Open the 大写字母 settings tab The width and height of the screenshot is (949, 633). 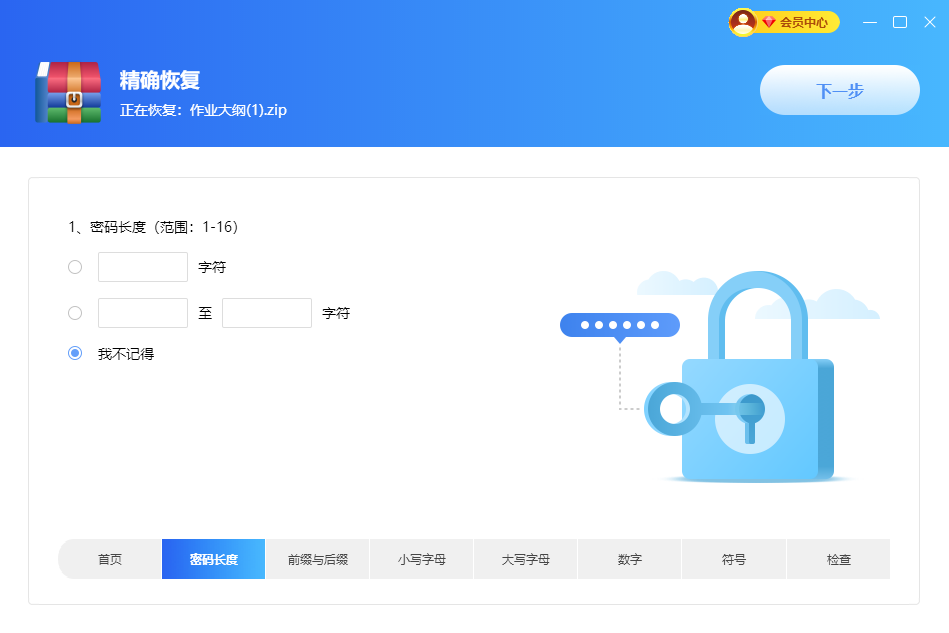coord(525,559)
